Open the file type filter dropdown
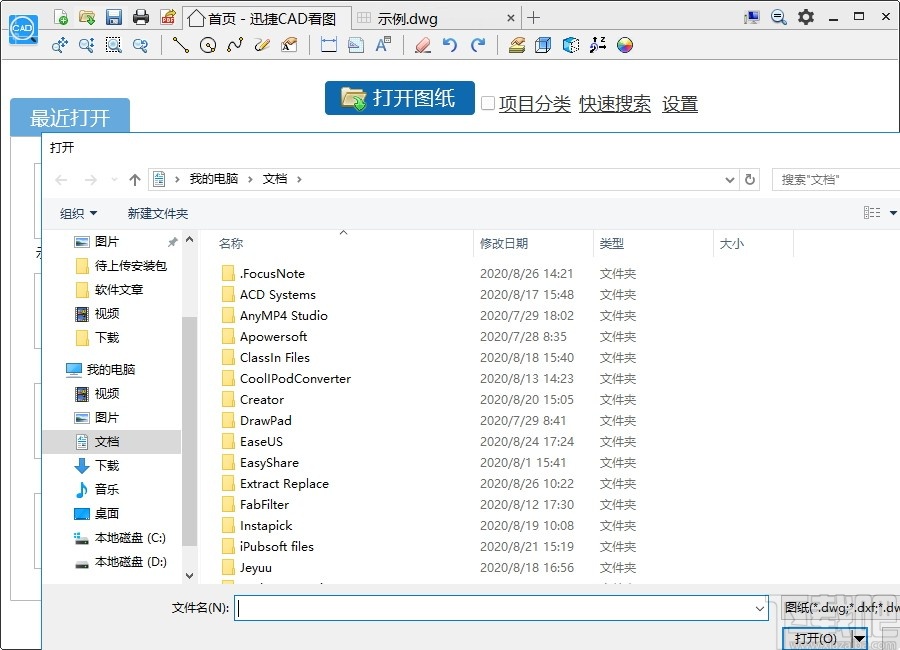Viewport: 900px width, 650px height. coord(842,608)
